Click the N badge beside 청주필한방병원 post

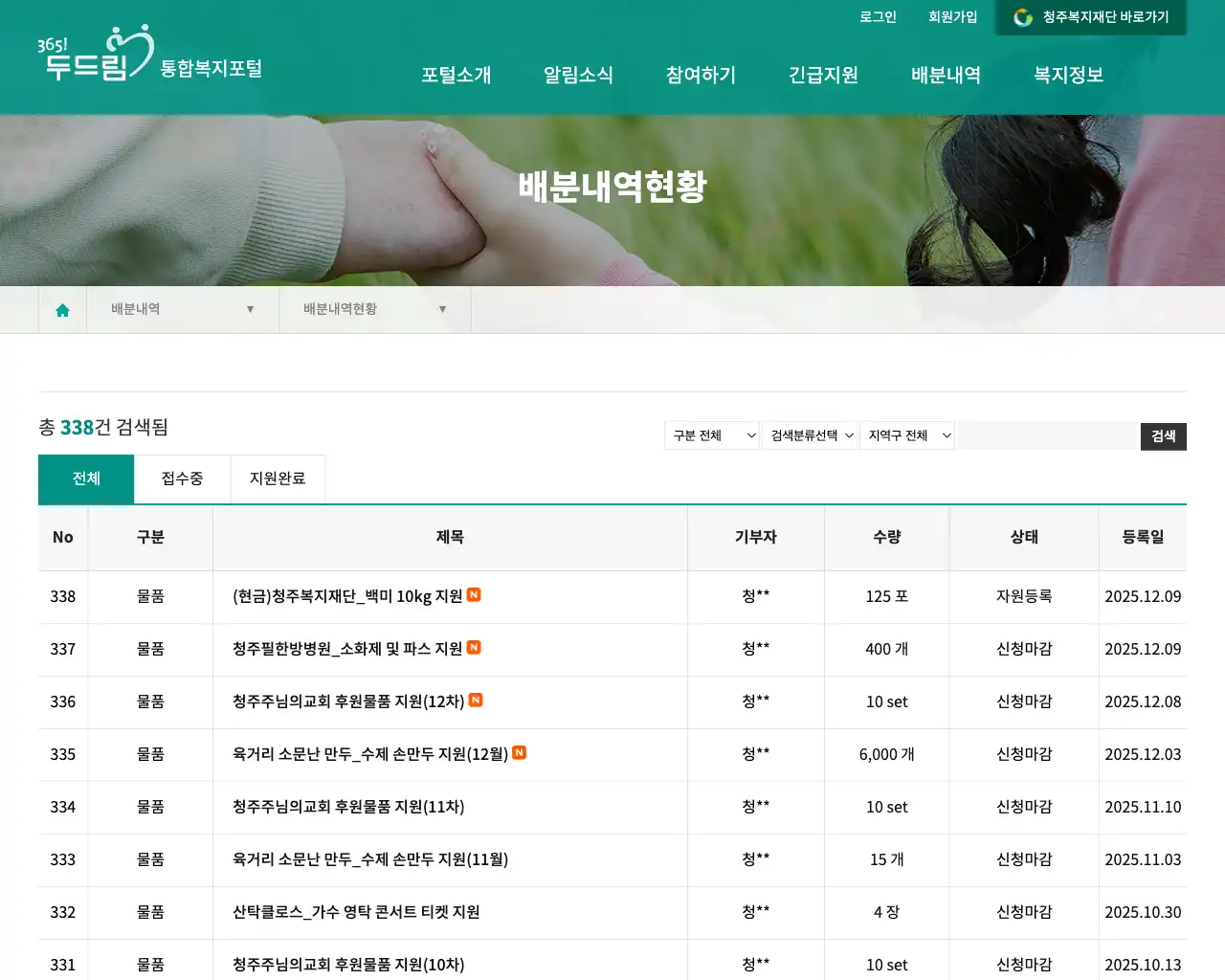point(473,647)
